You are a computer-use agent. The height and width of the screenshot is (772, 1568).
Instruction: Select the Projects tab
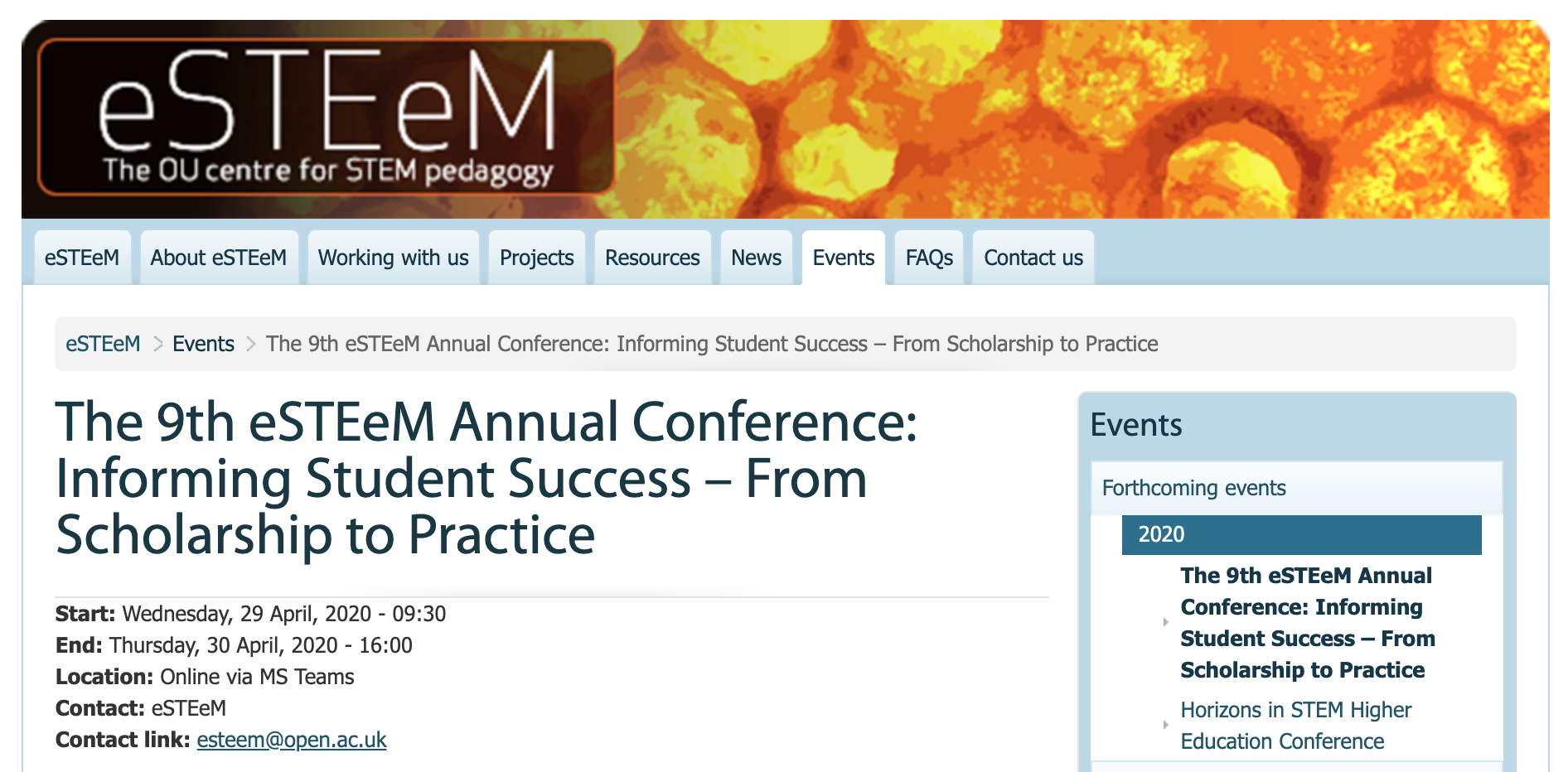pos(537,258)
